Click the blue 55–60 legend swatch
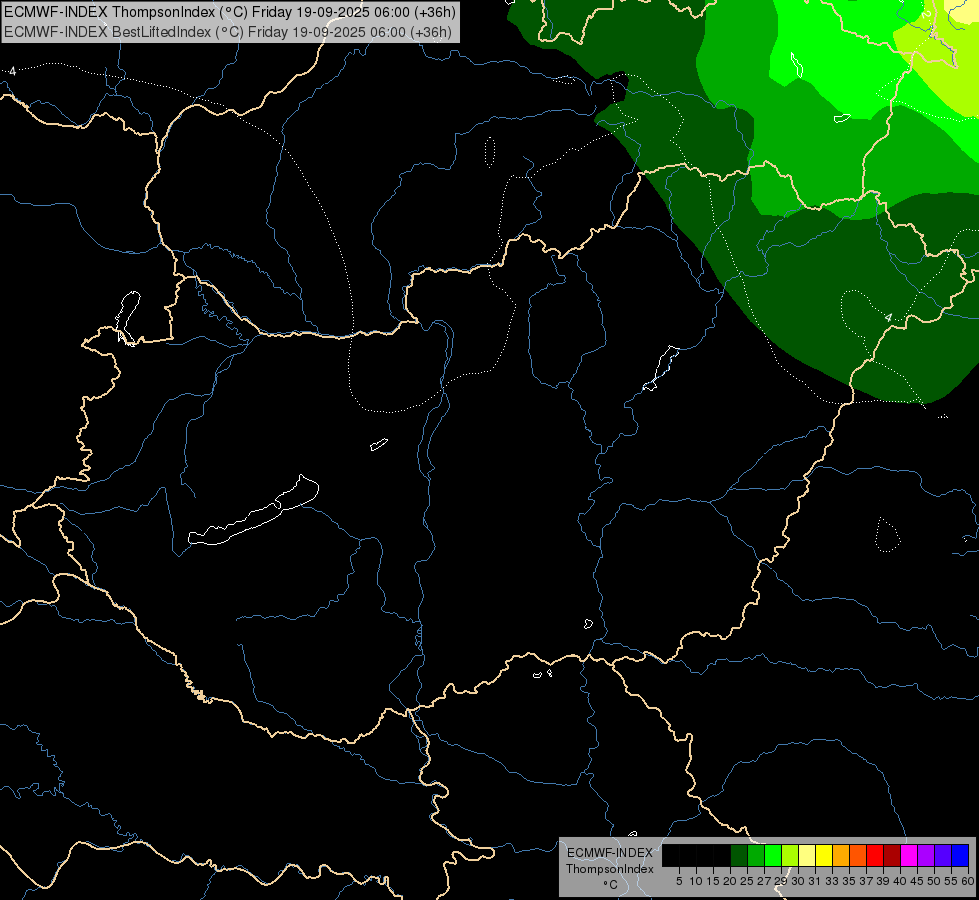Image resolution: width=979 pixels, height=900 pixels. point(960,855)
